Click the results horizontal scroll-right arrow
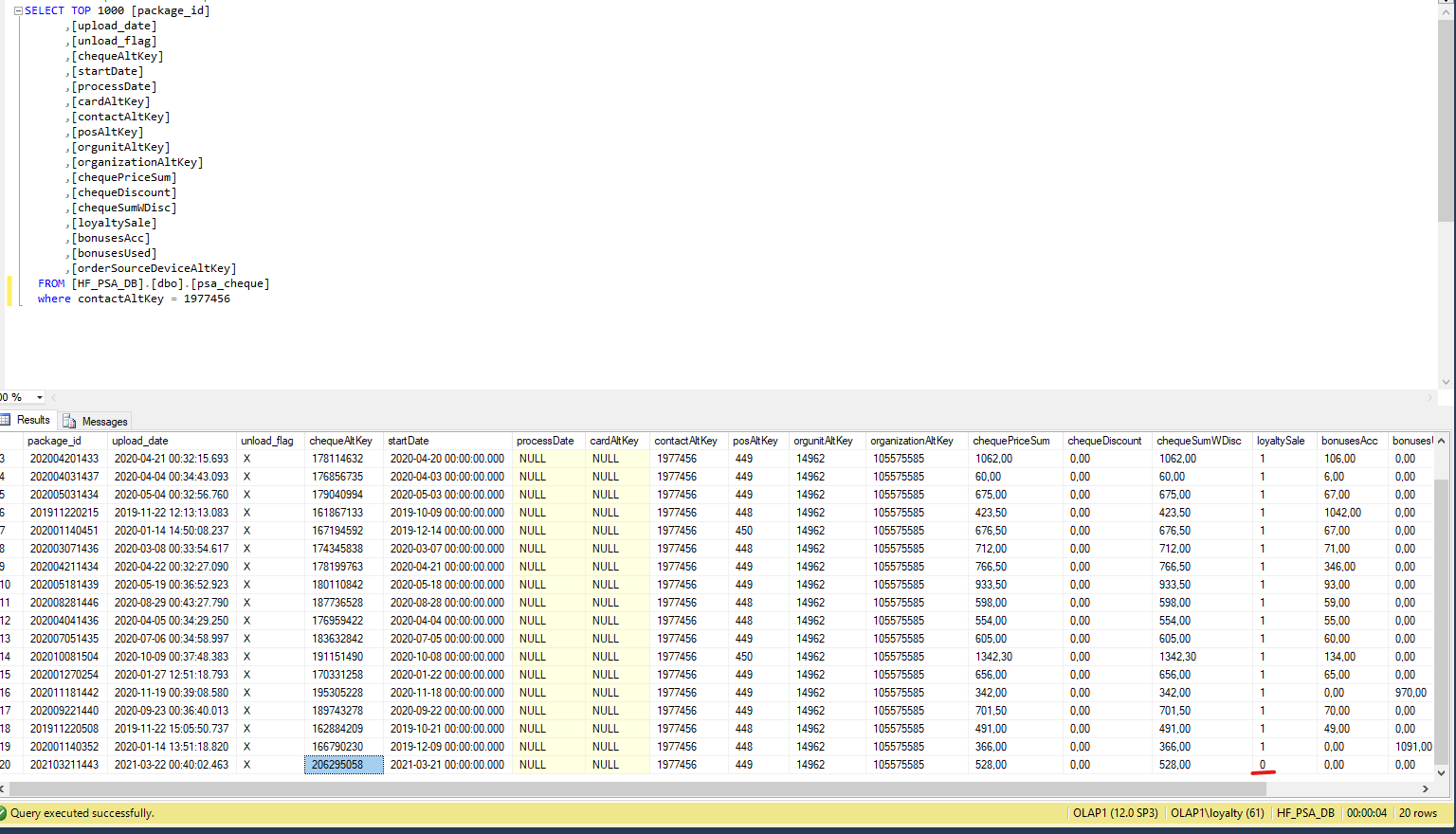The height and width of the screenshot is (834, 1456). pos(1425,789)
